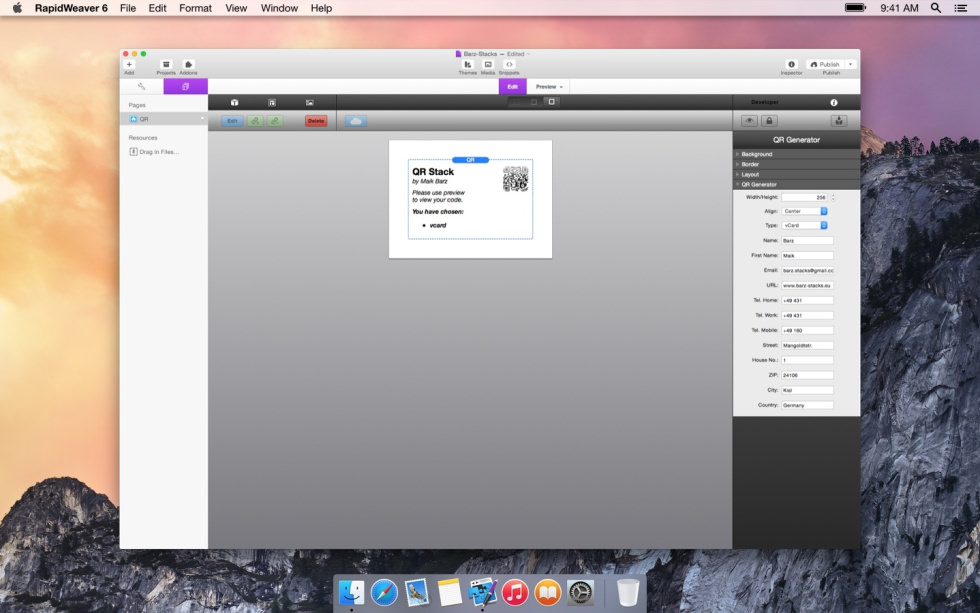Image resolution: width=980 pixels, height=613 pixels.
Task: Open iTunes from the dock
Action: (515, 592)
